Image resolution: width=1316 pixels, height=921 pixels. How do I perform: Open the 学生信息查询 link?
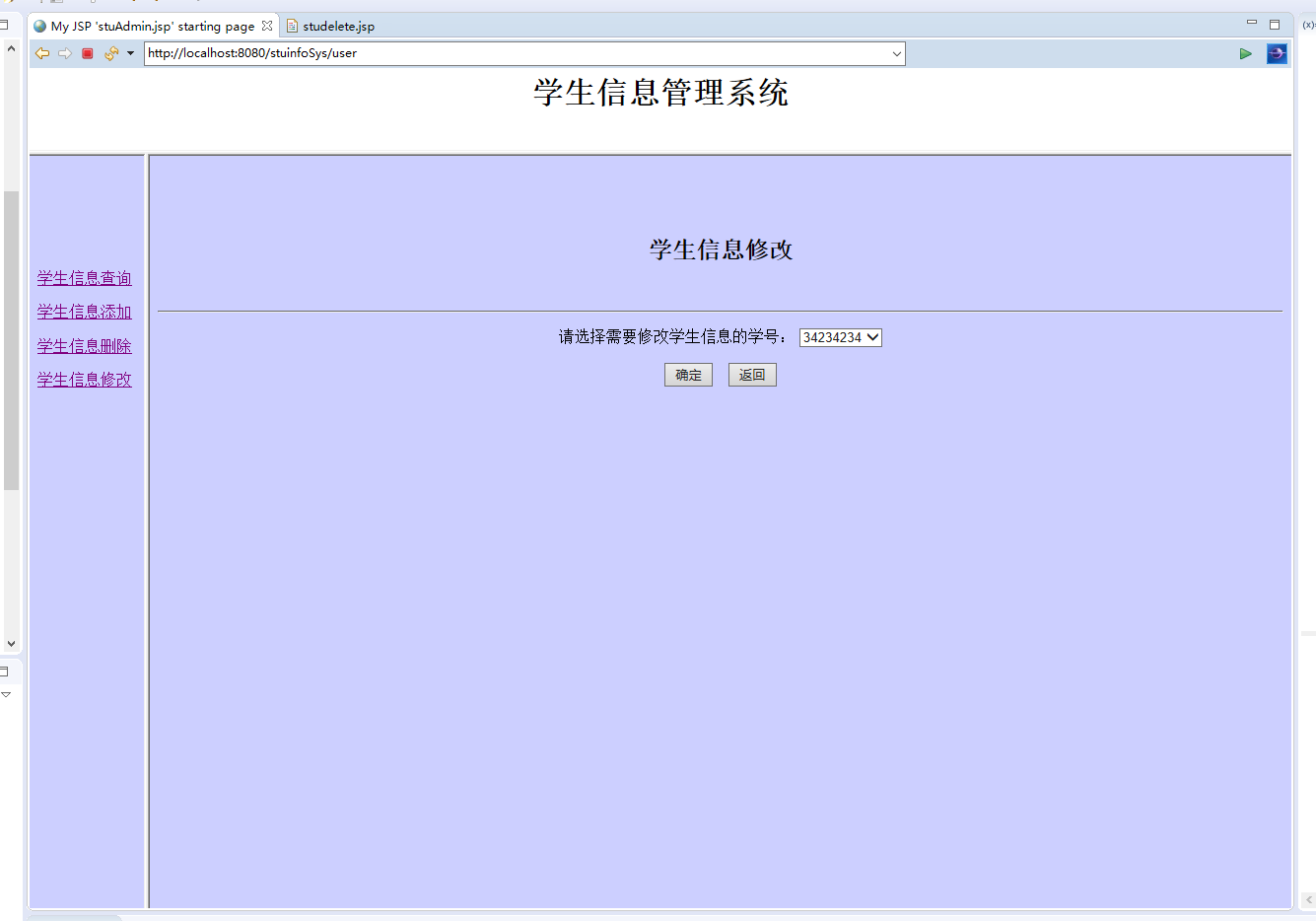[x=84, y=278]
